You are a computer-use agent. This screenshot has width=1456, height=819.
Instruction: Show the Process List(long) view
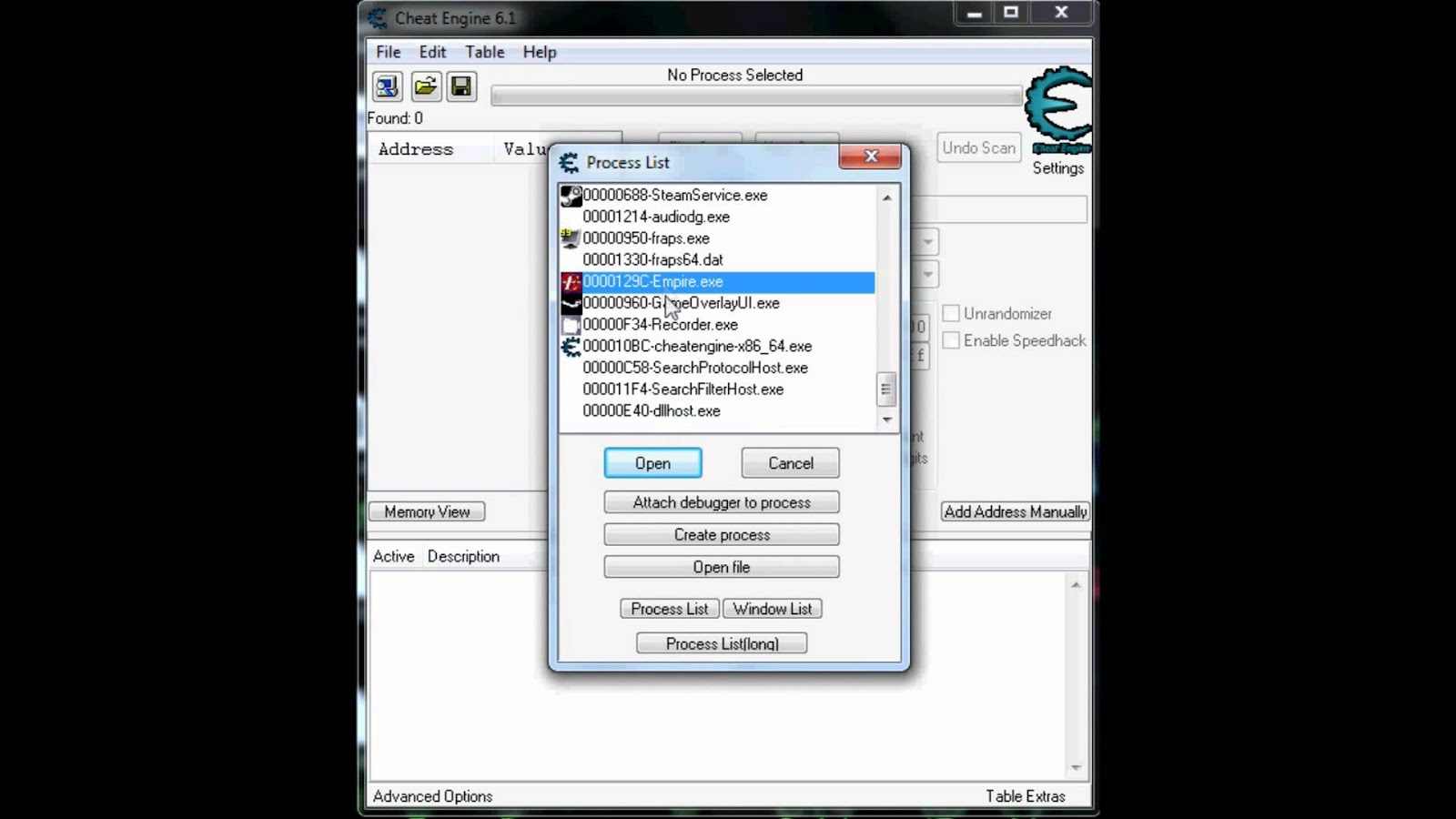722,643
